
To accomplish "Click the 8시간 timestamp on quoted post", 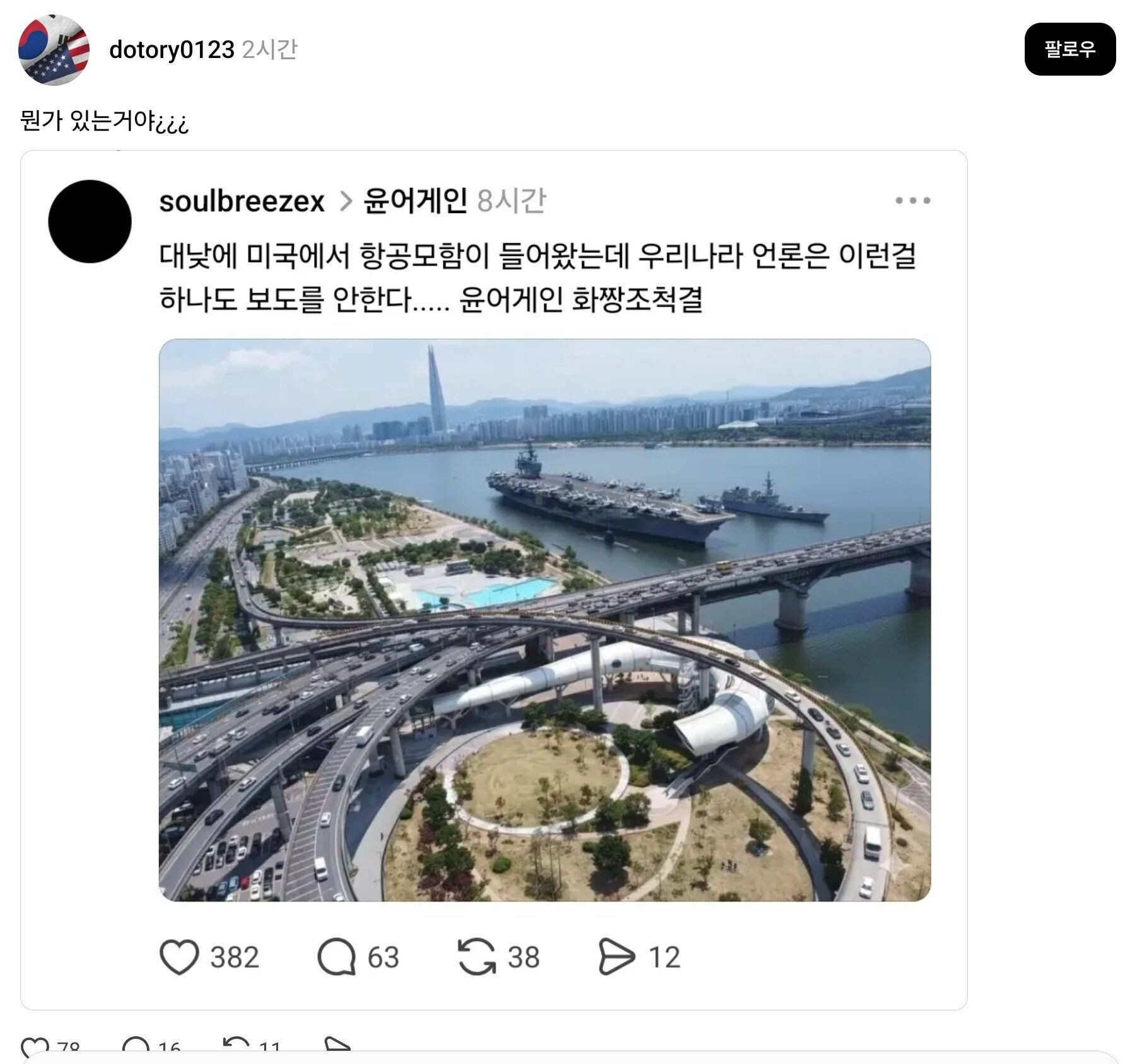I will tap(511, 202).
